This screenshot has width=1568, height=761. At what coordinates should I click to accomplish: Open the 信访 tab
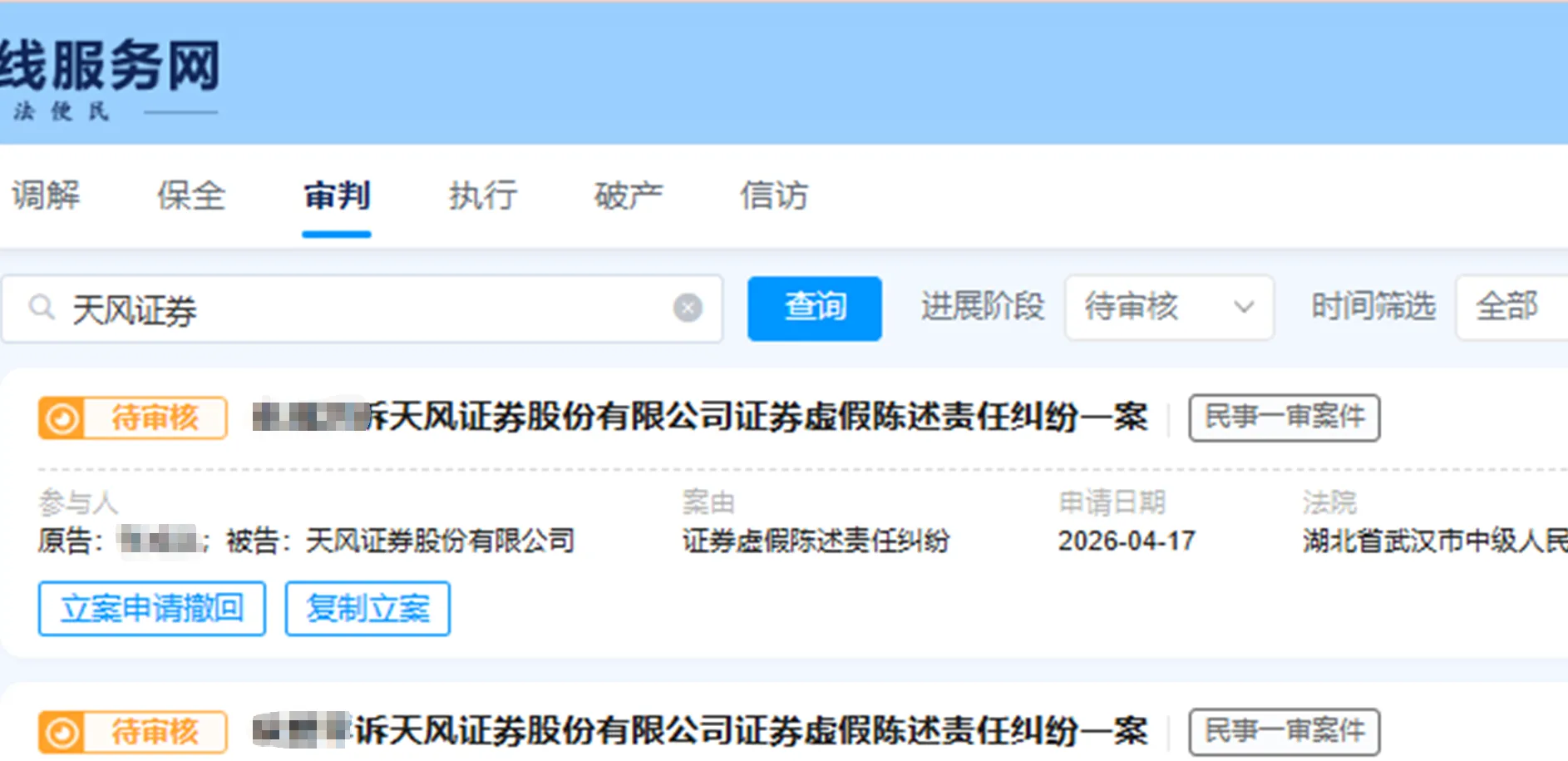click(x=774, y=196)
